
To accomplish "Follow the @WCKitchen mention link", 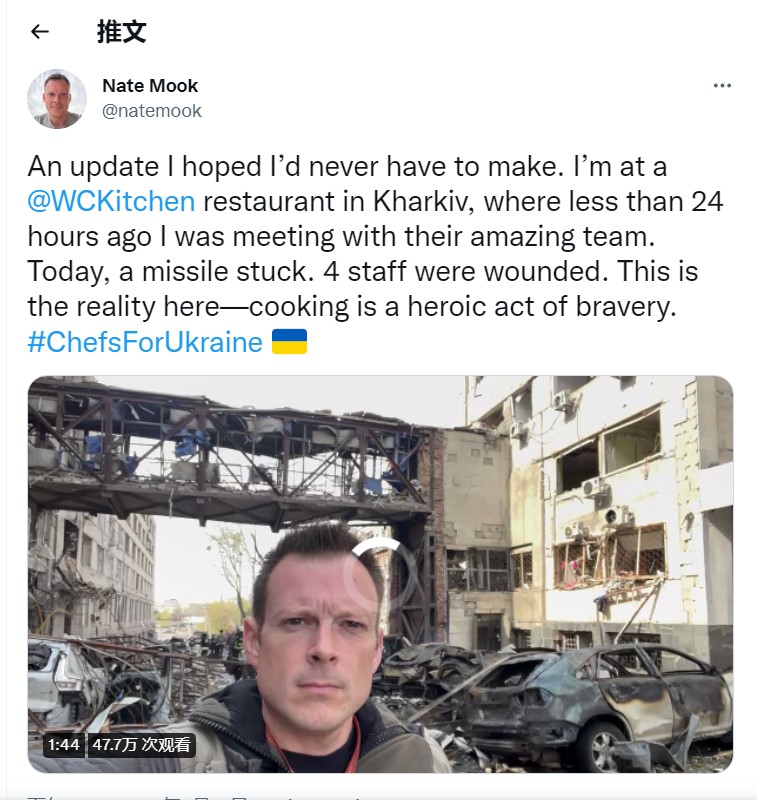I will click(x=111, y=201).
